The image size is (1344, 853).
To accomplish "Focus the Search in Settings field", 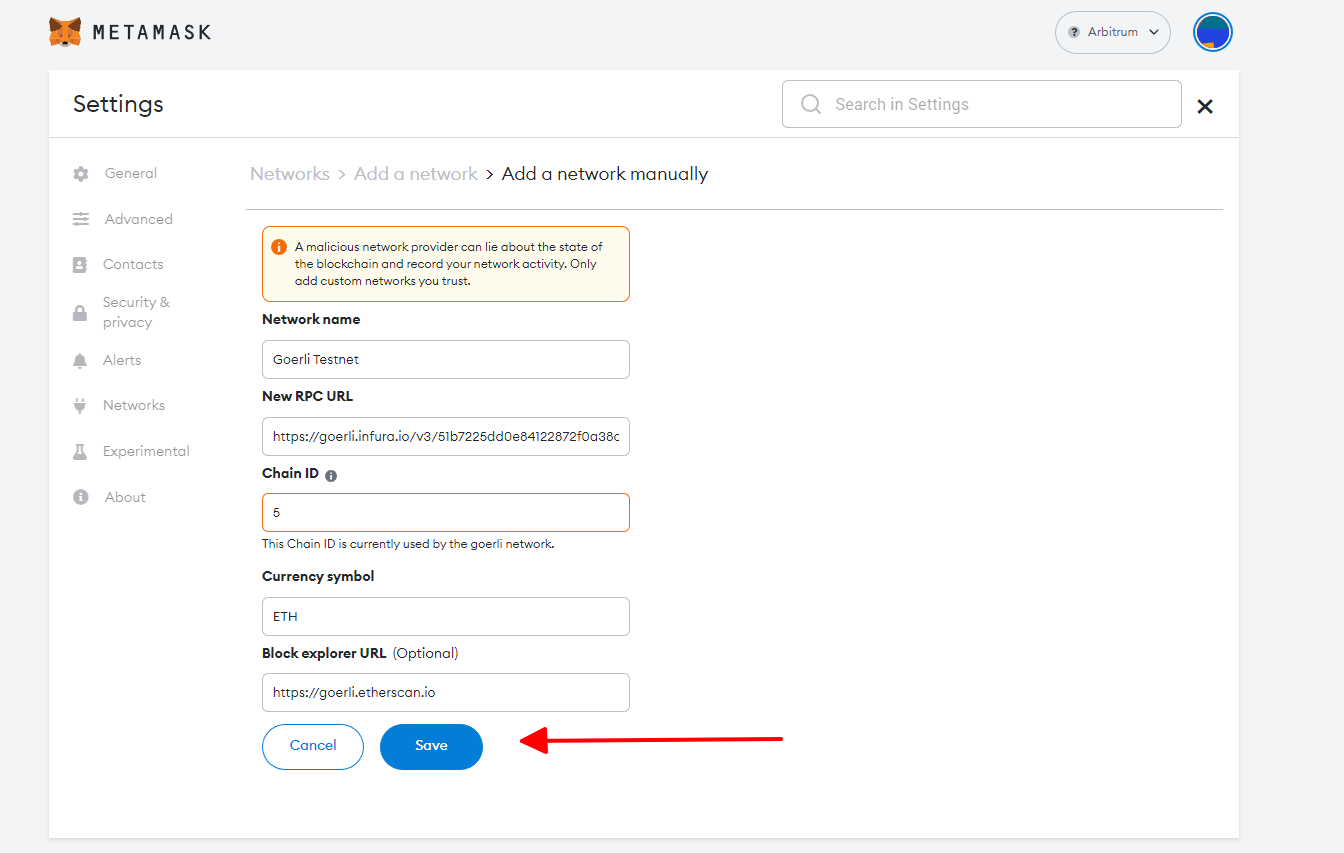I will coord(982,104).
